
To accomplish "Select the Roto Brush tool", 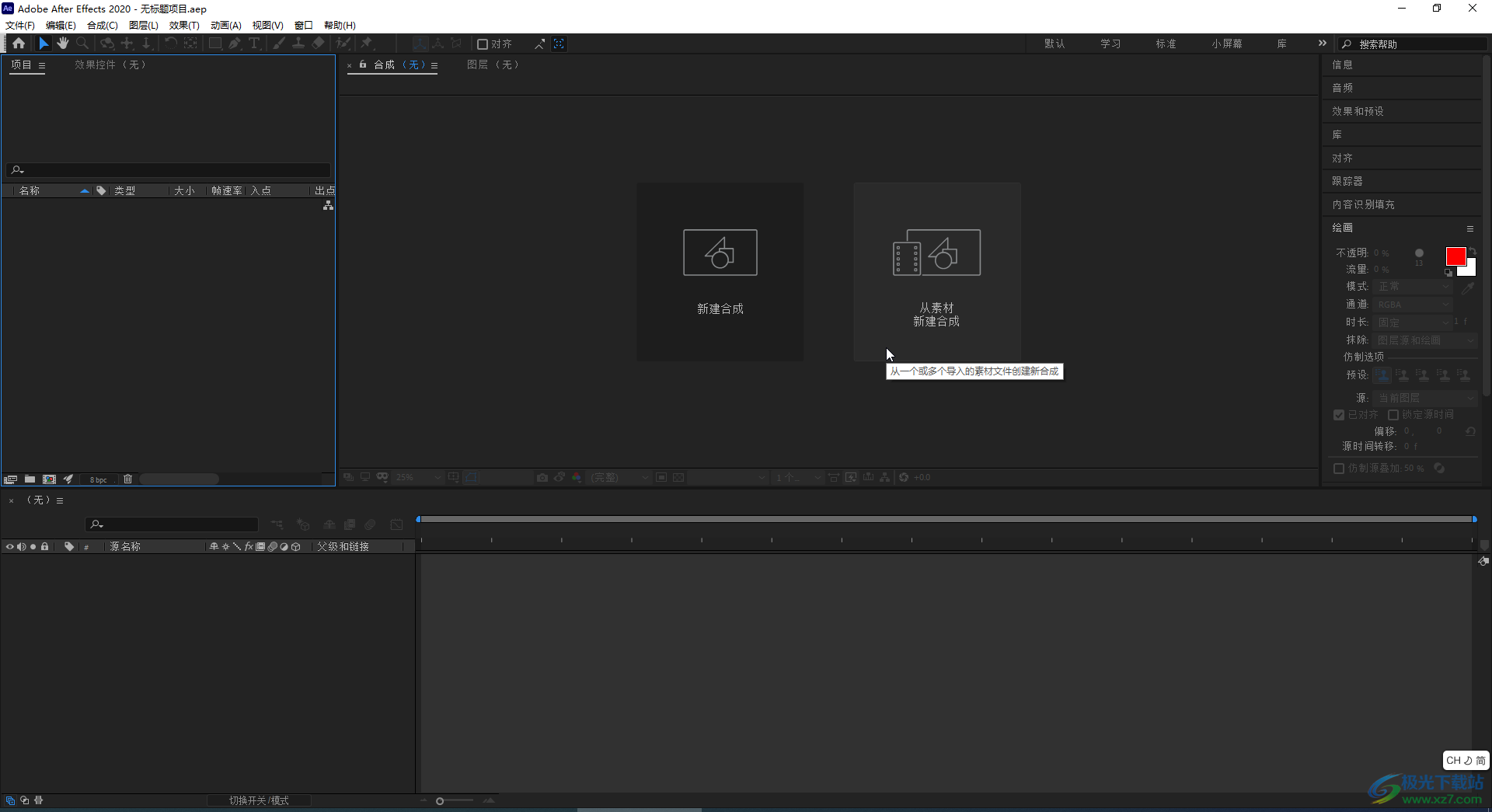I will (343, 44).
